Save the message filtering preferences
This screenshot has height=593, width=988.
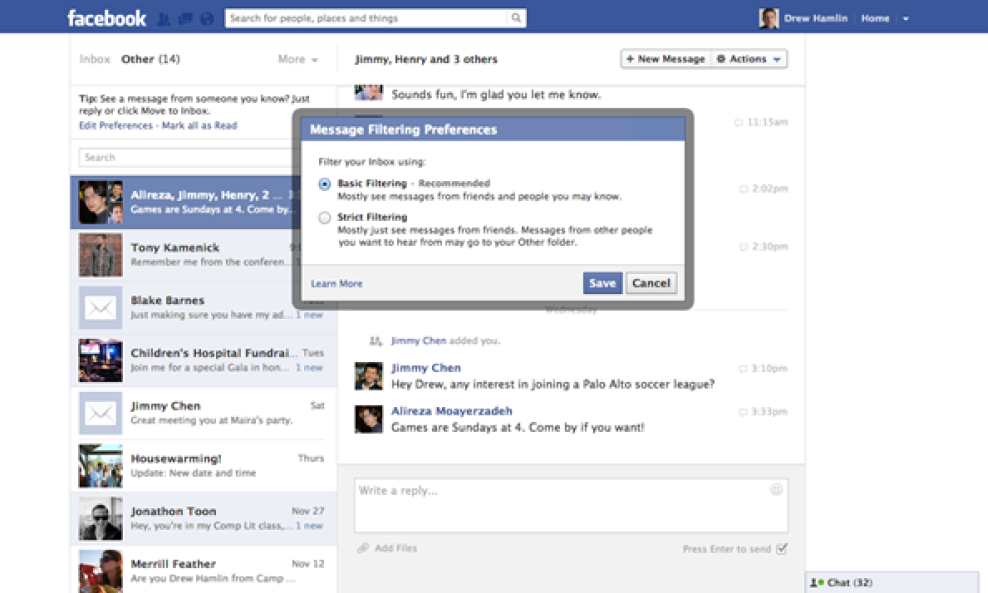(602, 283)
